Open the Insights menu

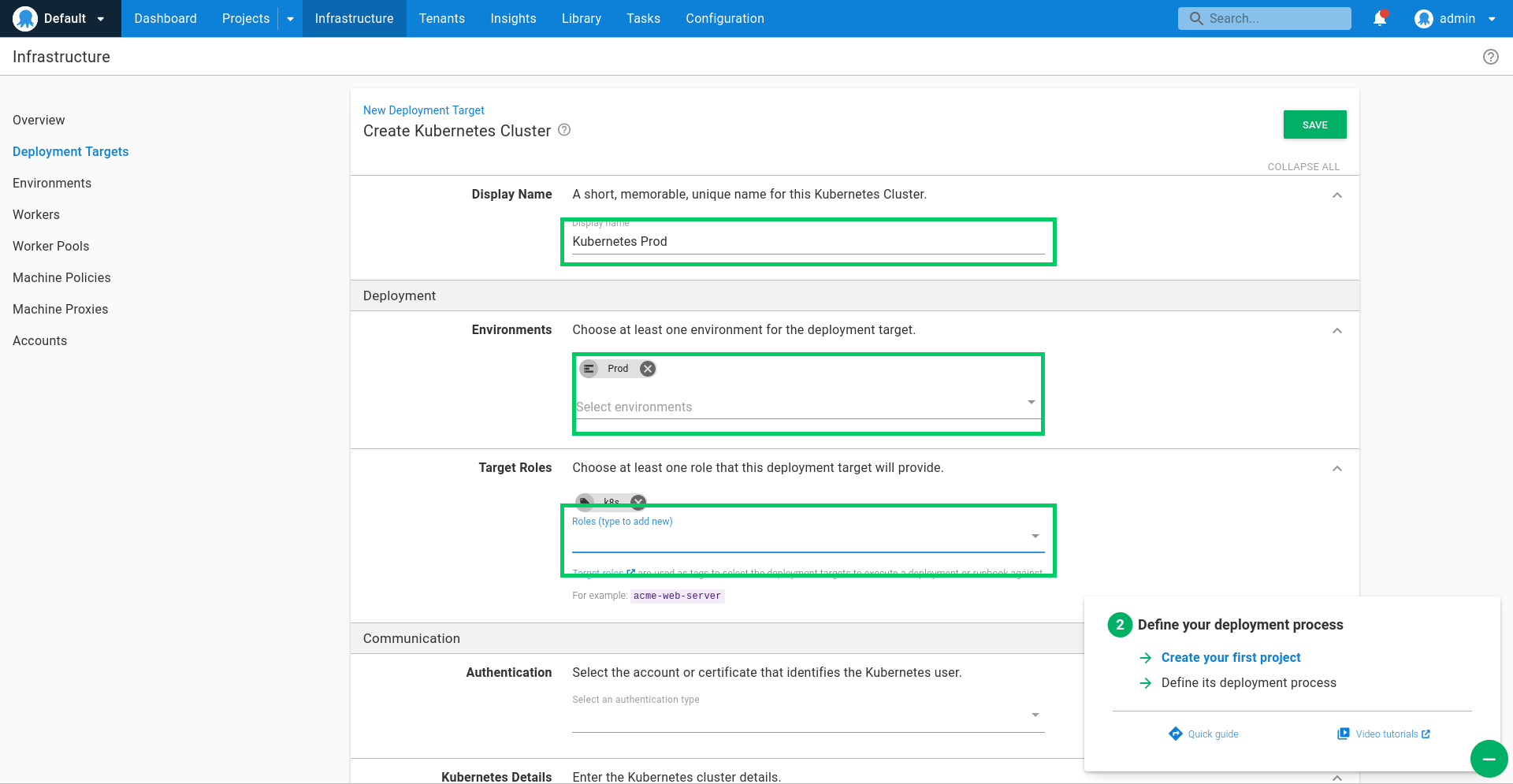tap(513, 18)
